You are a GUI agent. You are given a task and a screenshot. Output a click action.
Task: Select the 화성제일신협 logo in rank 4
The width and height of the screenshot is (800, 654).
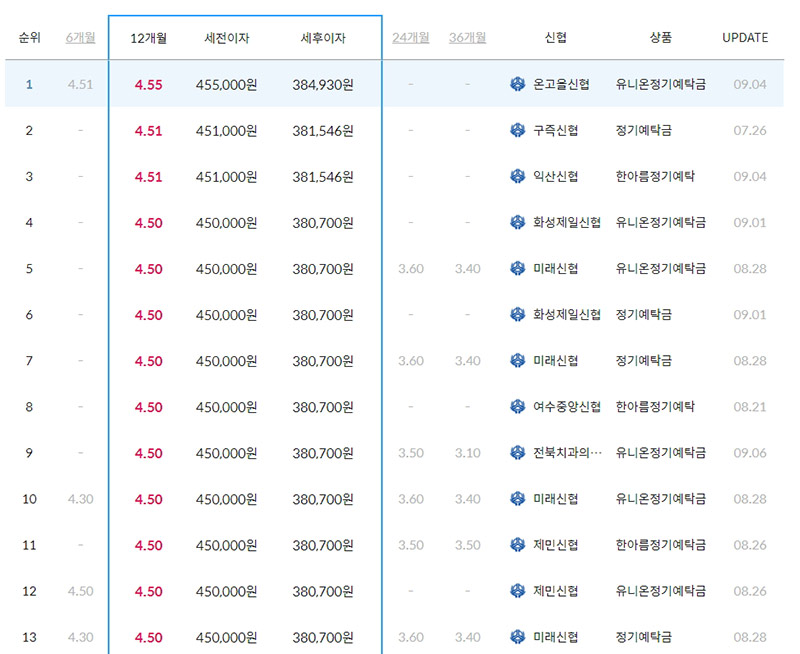(x=516, y=222)
